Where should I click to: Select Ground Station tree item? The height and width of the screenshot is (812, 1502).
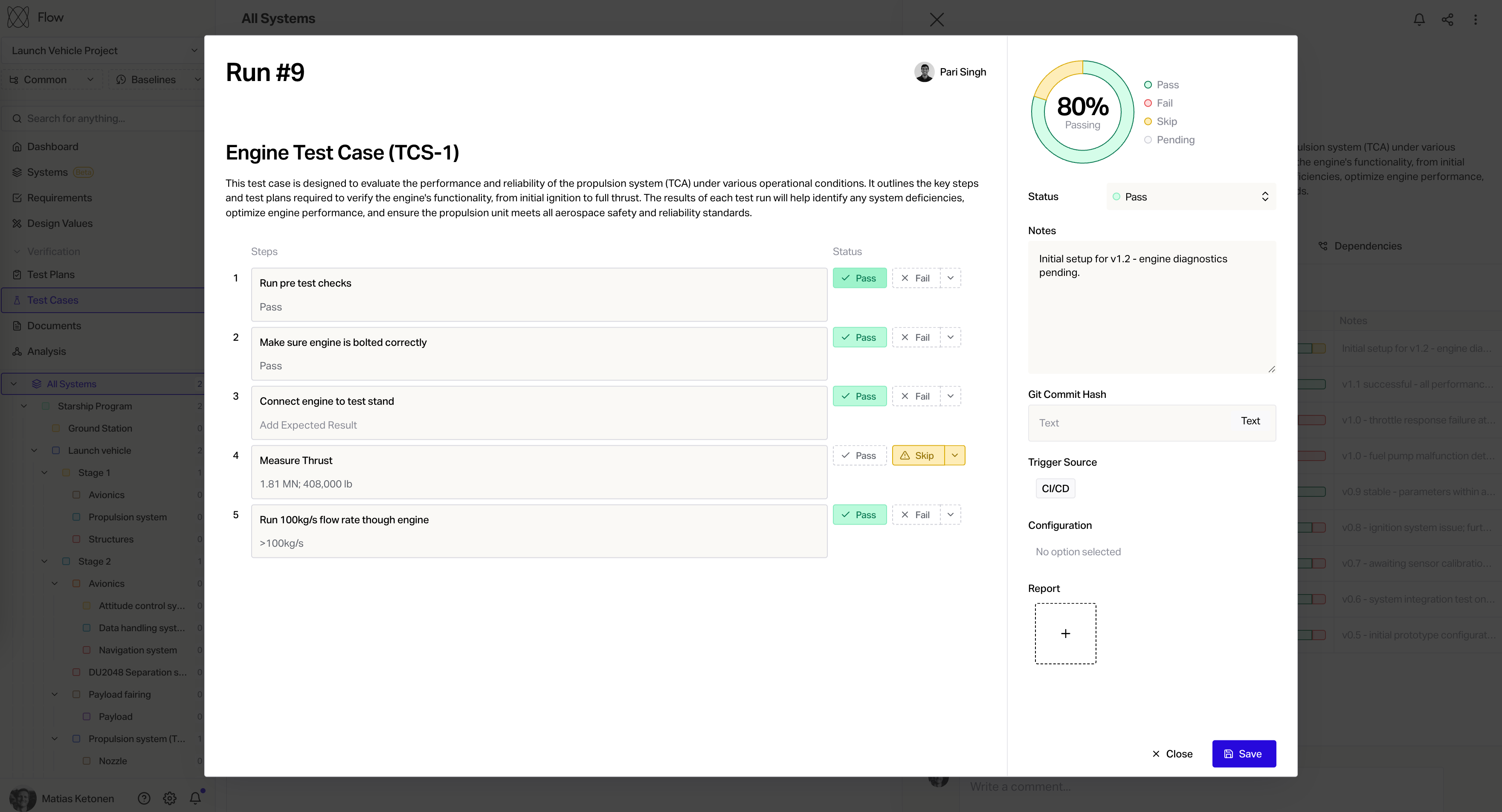click(100, 428)
